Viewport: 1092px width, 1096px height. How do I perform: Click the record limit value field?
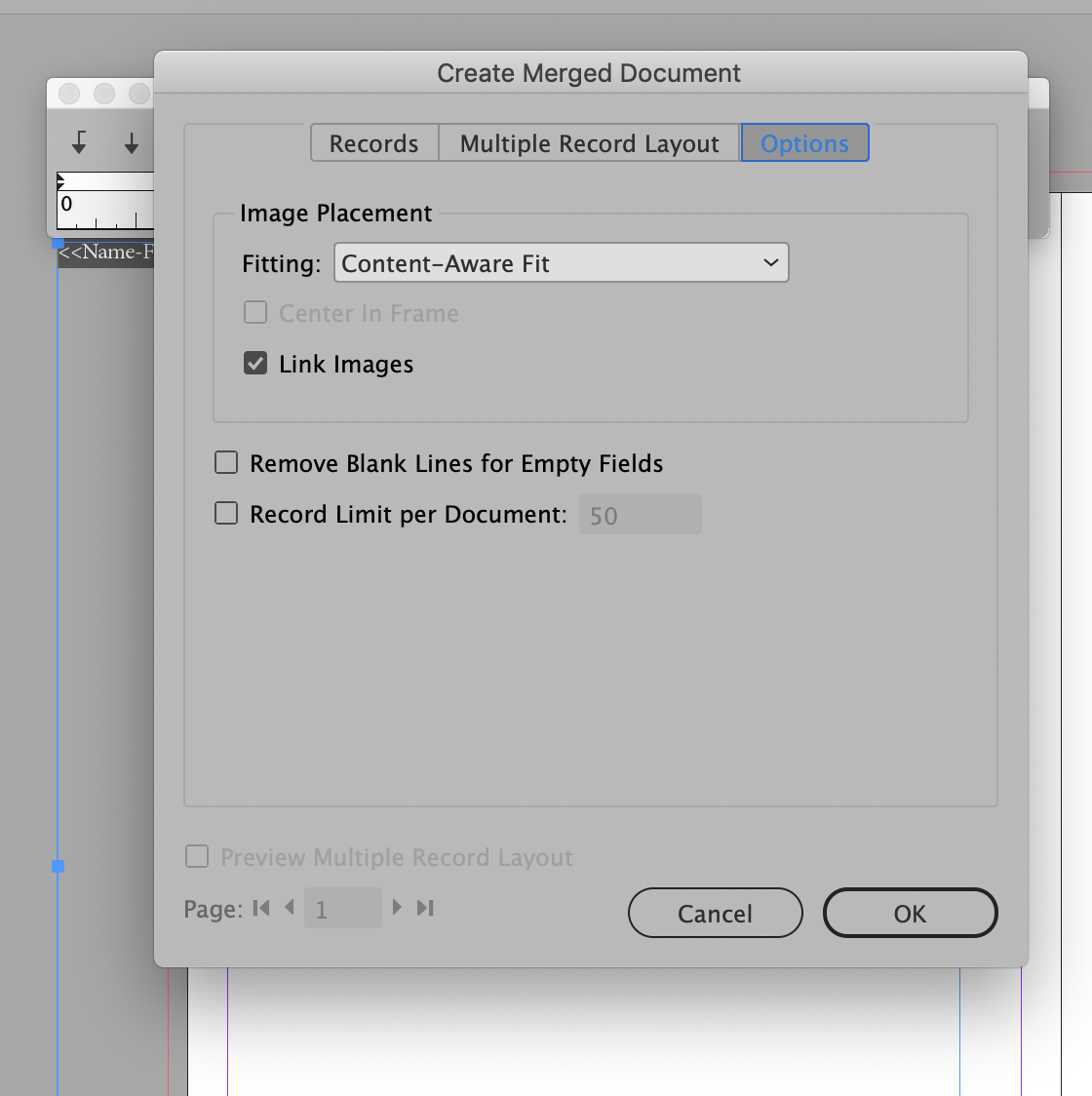click(x=641, y=515)
